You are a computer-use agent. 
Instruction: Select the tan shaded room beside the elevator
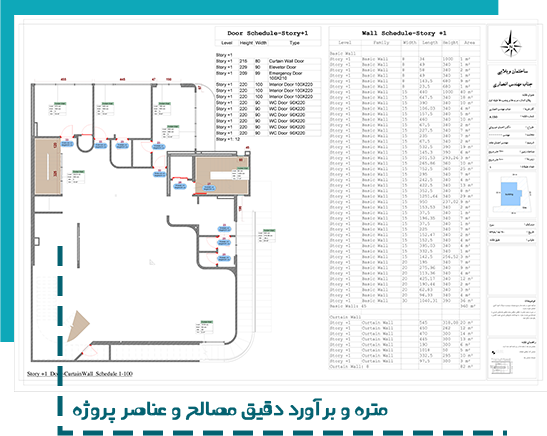tap(222, 175)
